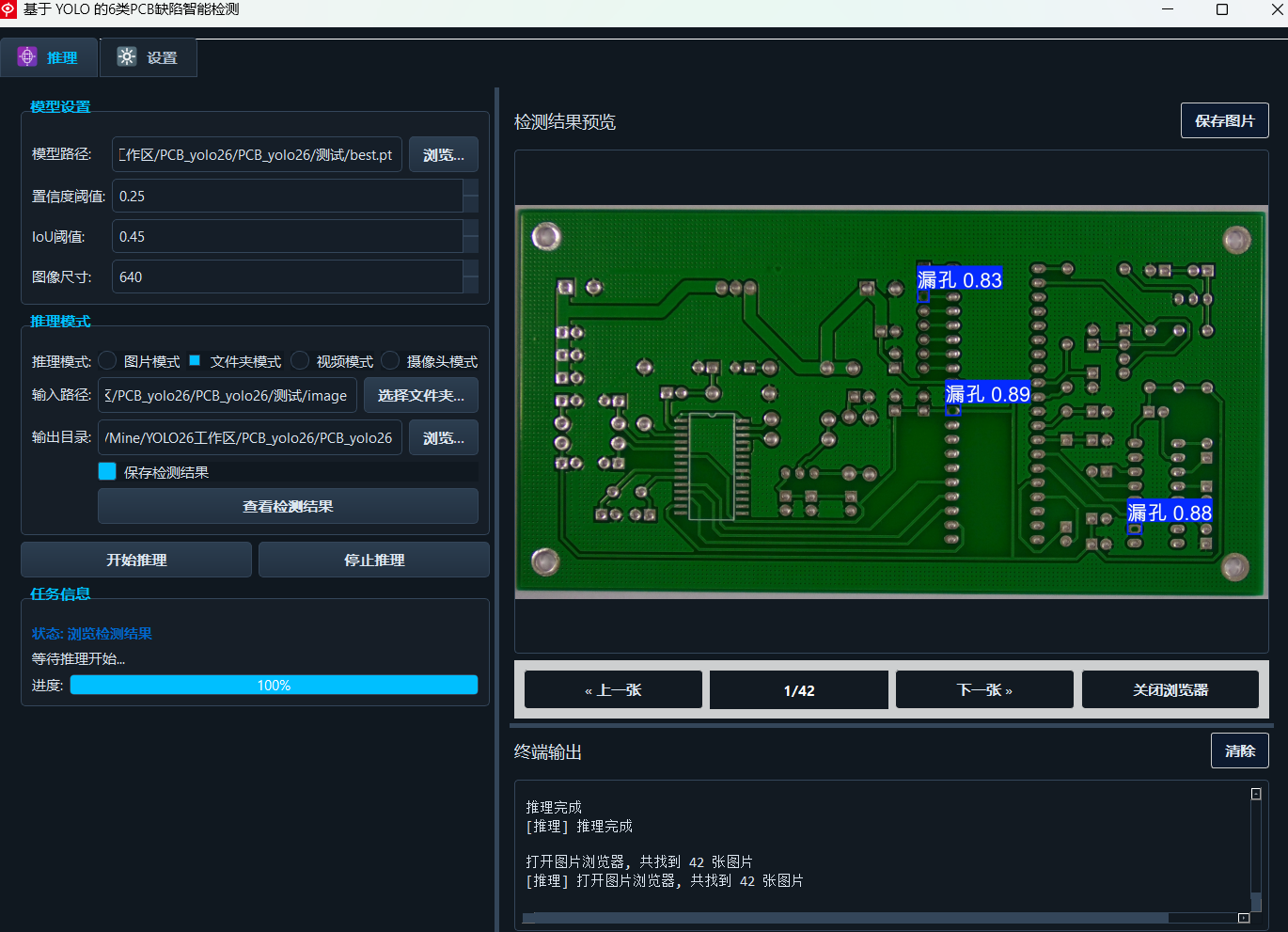Click the 置信度阈值 value 0.25
This screenshot has height=932, width=1288.
click(288, 196)
